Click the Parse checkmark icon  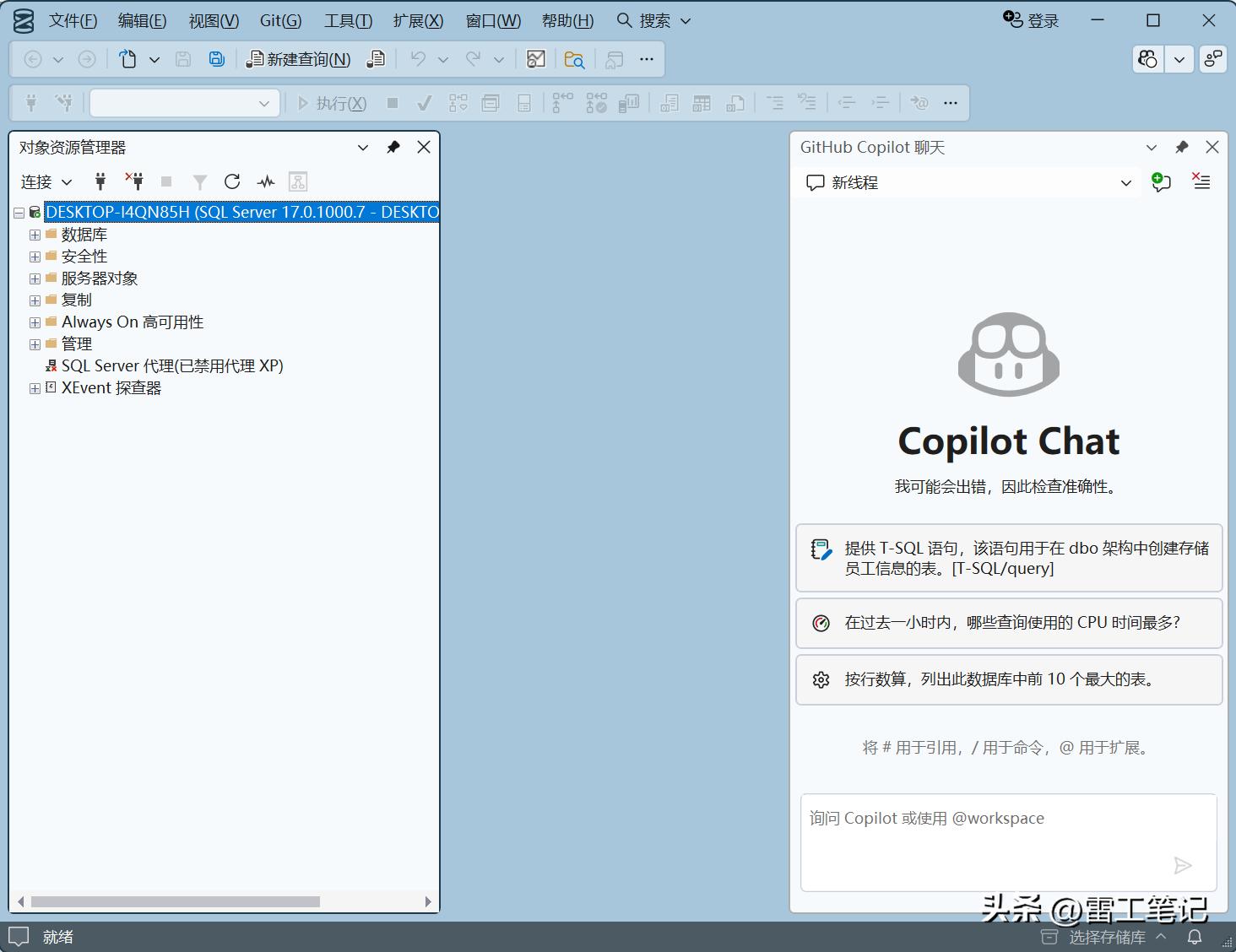coord(425,103)
